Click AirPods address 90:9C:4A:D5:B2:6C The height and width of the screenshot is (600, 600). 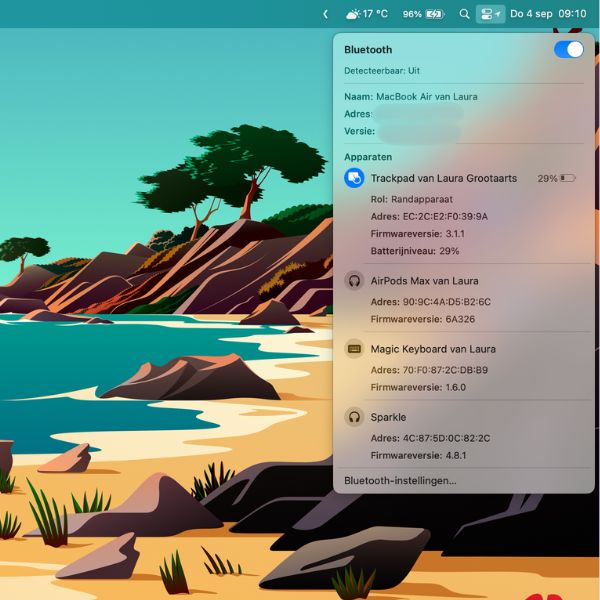[430, 302]
